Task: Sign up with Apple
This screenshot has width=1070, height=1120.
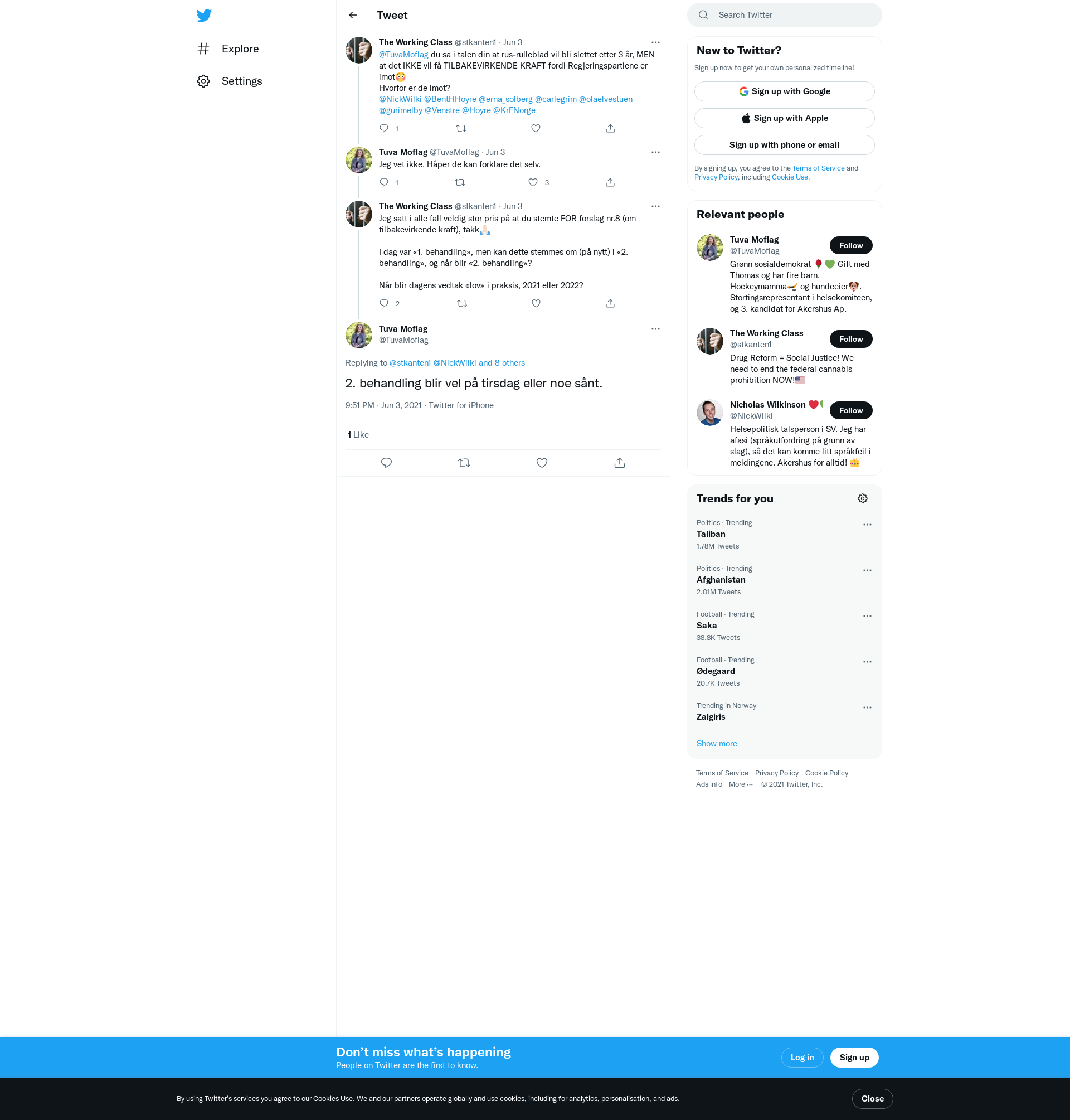Action: pyautogui.click(x=784, y=118)
